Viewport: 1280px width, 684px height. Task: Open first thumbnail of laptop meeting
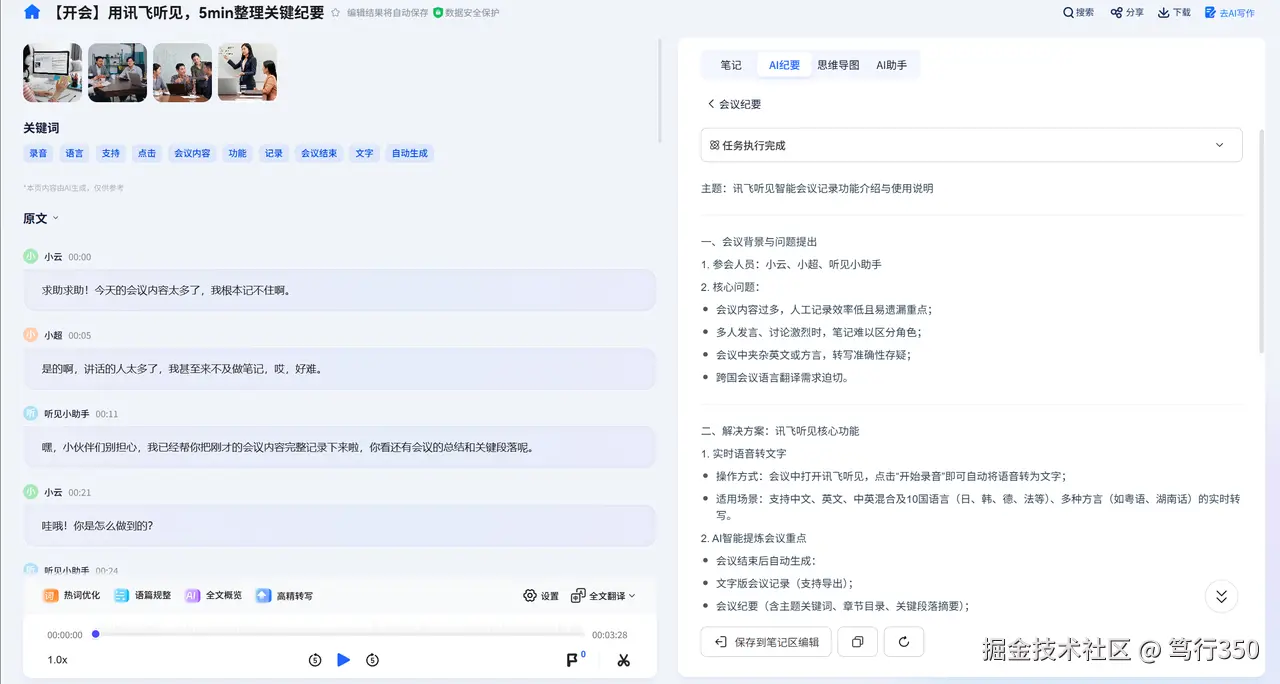53,72
